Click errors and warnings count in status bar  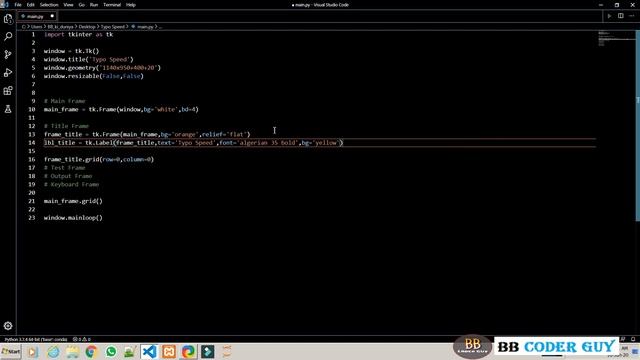point(82,339)
